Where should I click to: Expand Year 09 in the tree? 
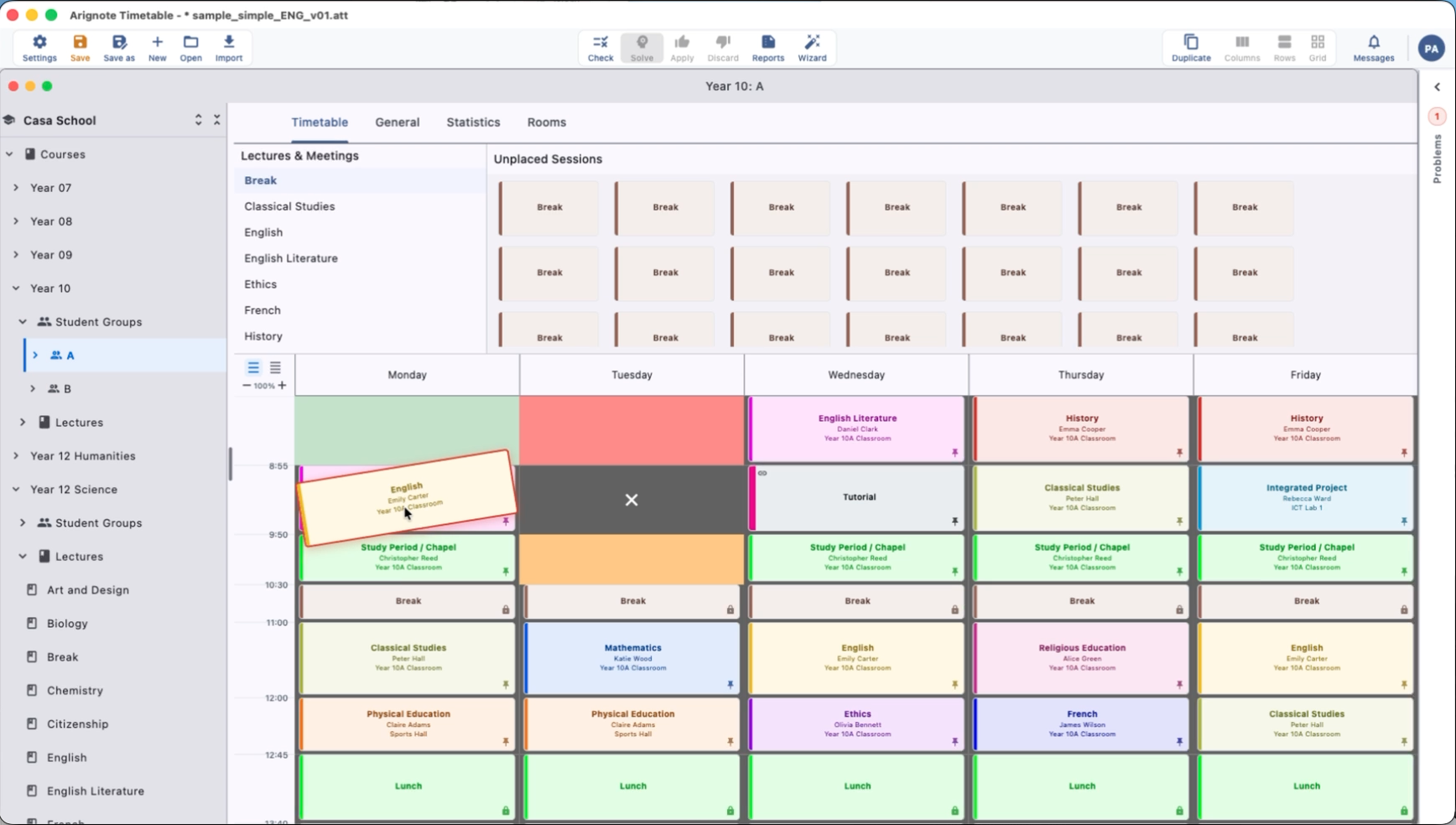pyautogui.click(x=16, y=255)
